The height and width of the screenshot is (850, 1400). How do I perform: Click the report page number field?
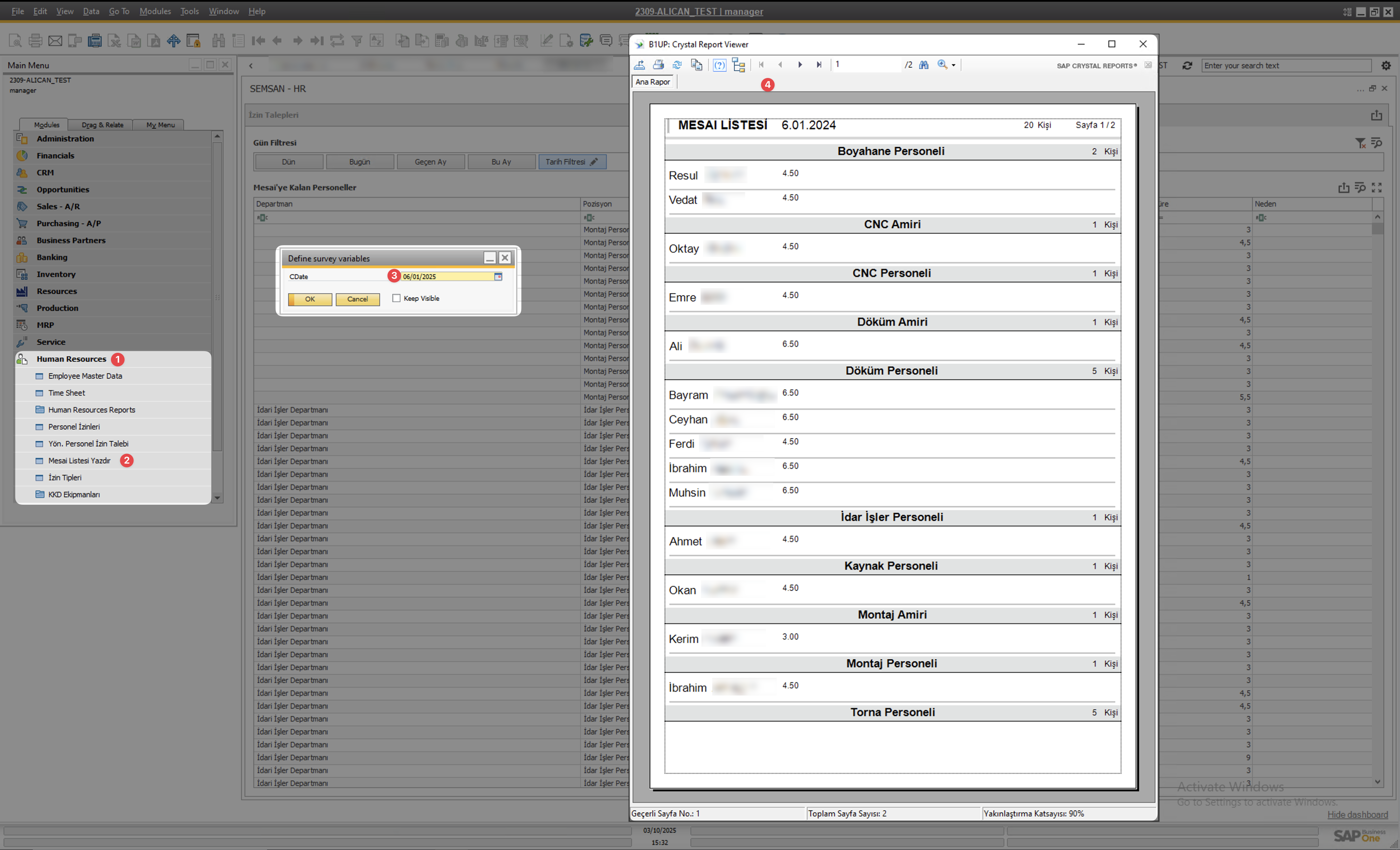click(866, 65)
